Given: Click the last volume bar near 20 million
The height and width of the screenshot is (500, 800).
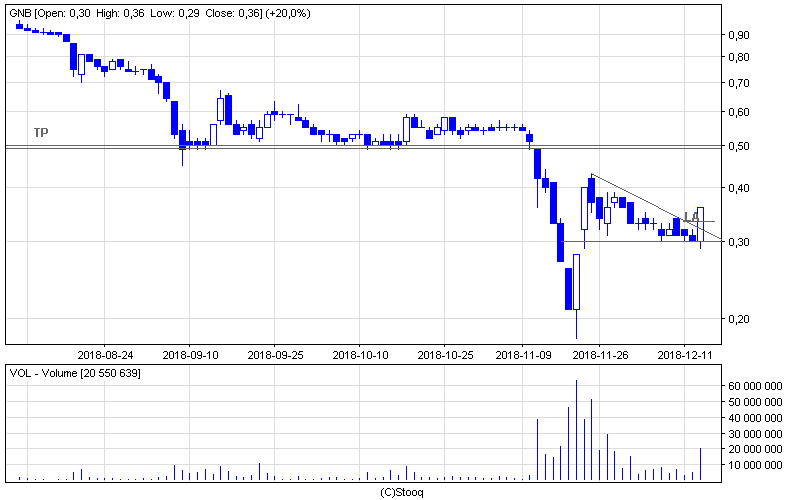Looking at the screenshot, I should (701, 464).
